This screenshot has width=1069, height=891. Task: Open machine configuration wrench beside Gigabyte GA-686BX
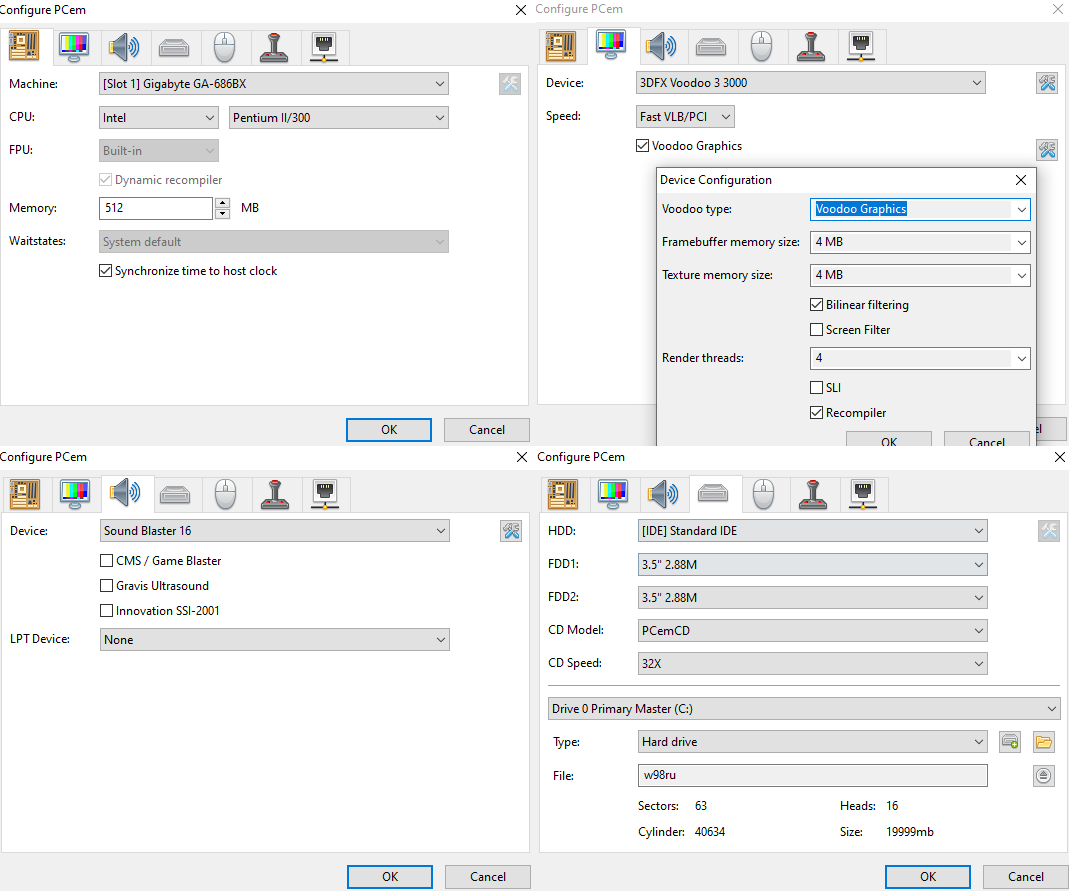tap(510, 84)
